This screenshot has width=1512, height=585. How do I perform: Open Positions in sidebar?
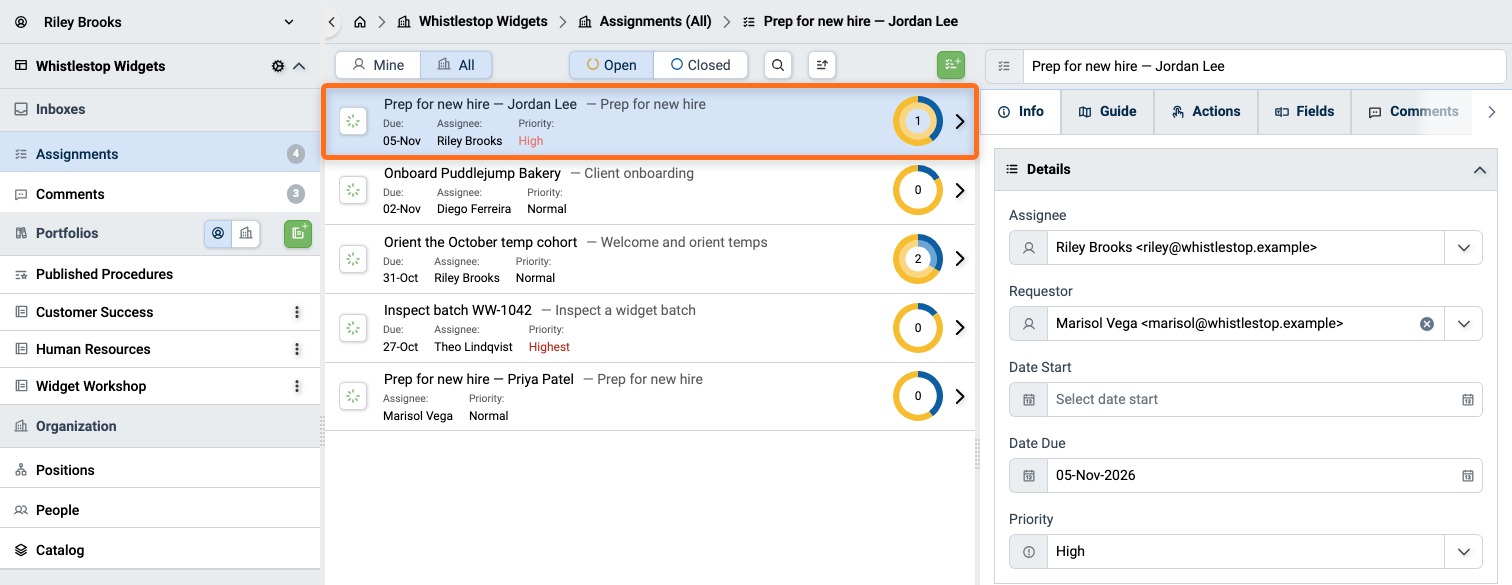(160, 470)
